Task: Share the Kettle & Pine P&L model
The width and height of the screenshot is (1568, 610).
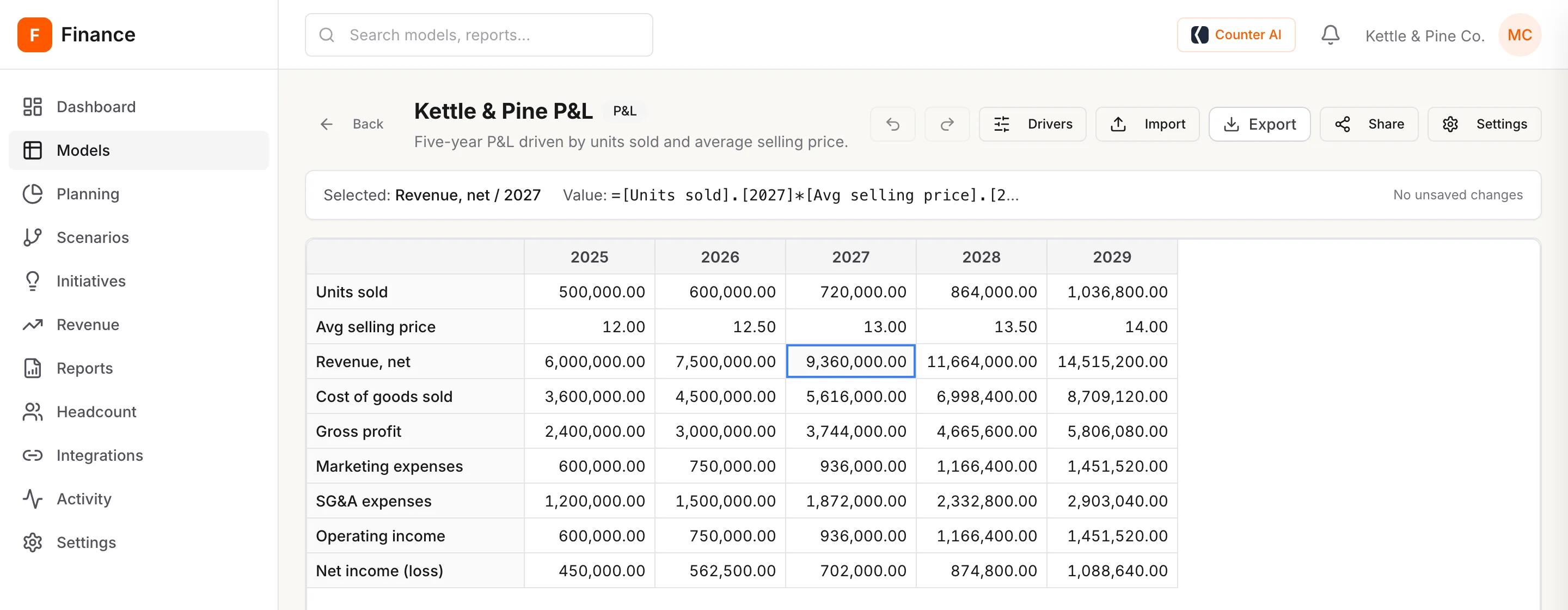Action: tap(1368, 124)
